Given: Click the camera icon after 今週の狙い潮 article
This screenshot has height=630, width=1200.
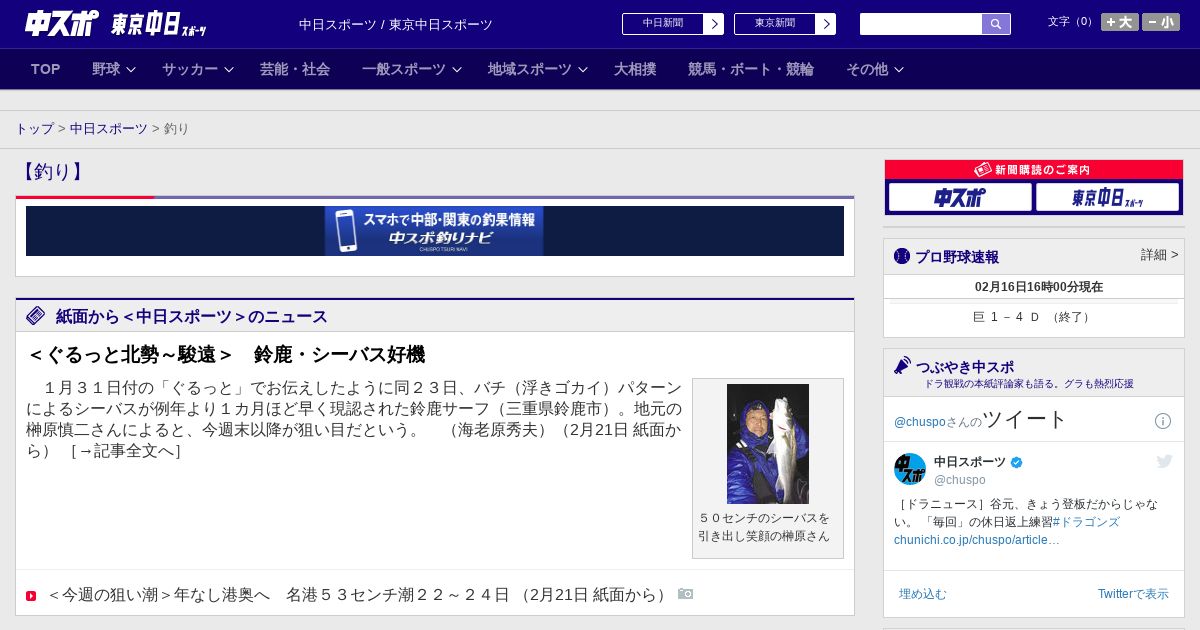Looking at the screenshot, I should [685, 594].
